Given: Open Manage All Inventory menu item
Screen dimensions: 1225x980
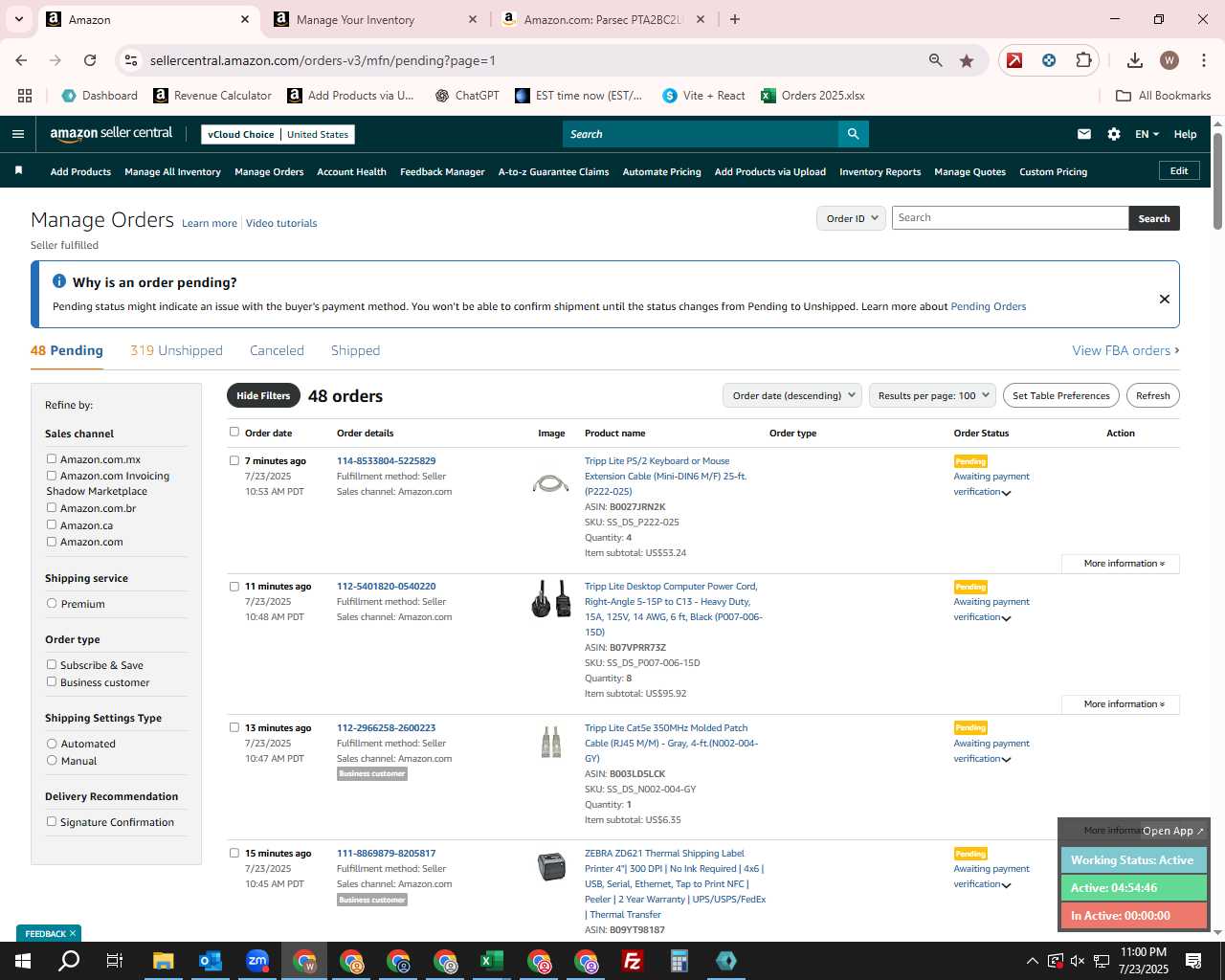Looking at the screenshot, I should coord(172,172).
